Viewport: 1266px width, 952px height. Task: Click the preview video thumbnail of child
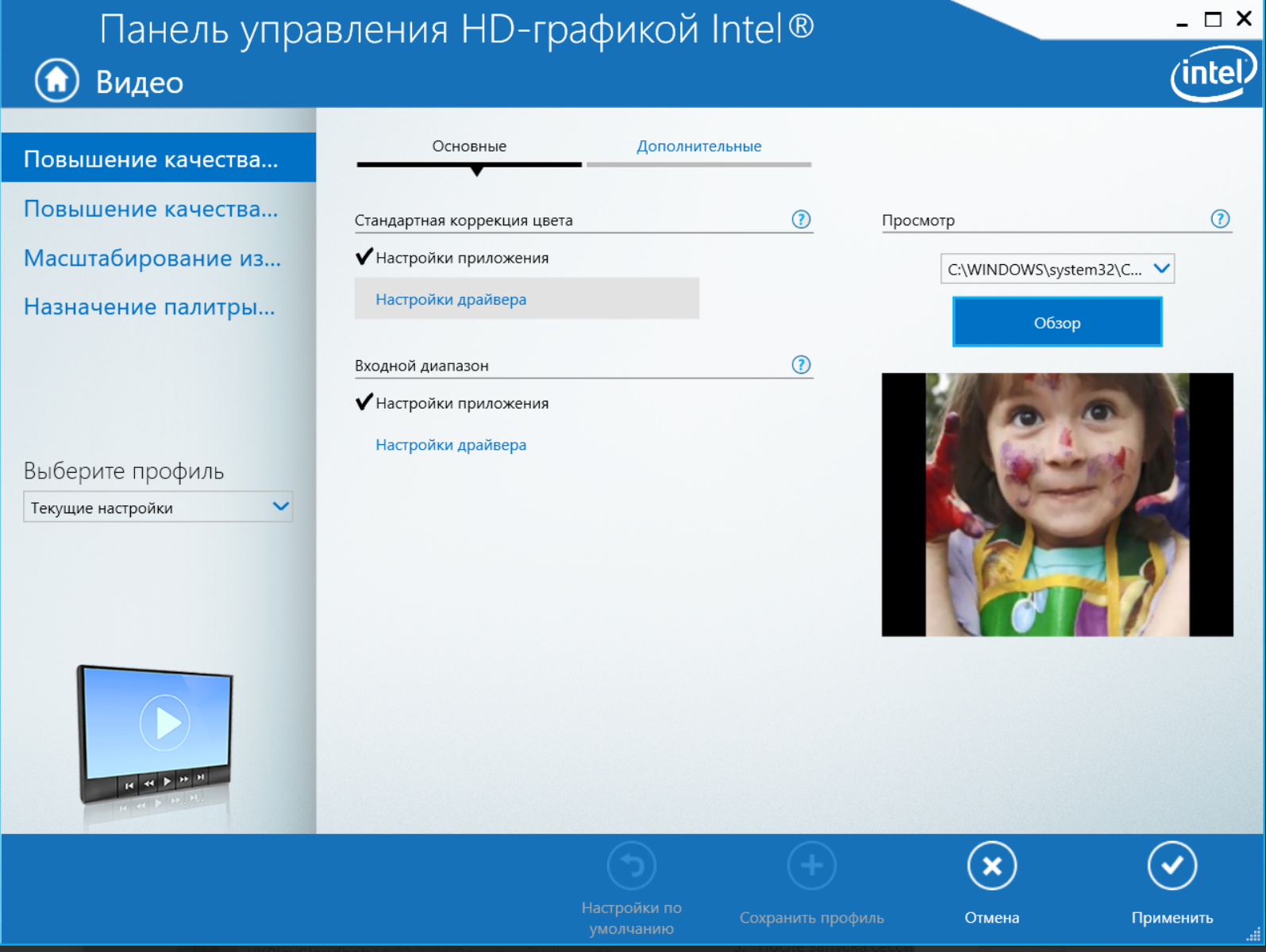pyautogui.click(x=1057, y=505)
